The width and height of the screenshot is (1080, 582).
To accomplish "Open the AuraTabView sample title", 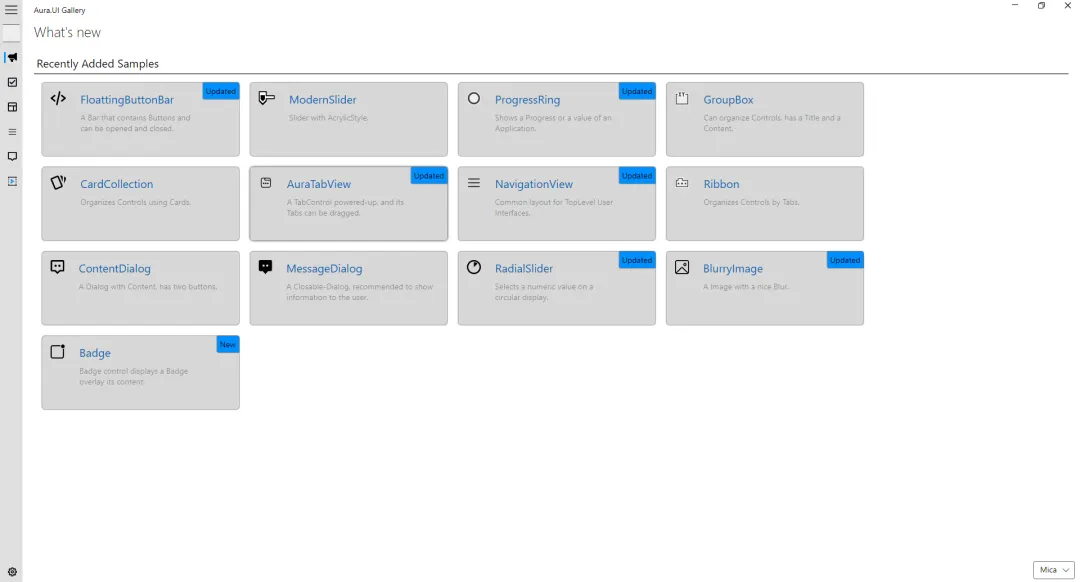I will tap(319, 184).
